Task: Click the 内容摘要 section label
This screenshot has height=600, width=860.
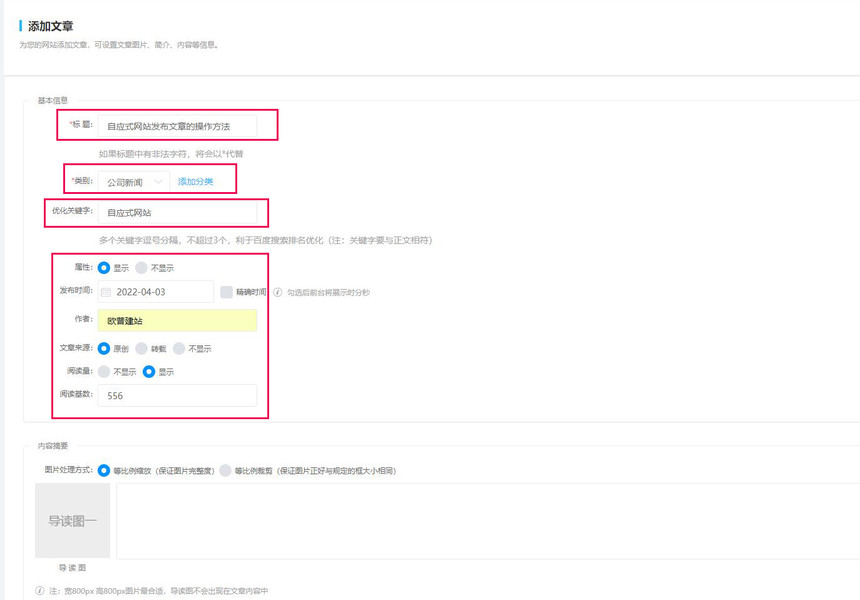Action: [x=53, y=446]
